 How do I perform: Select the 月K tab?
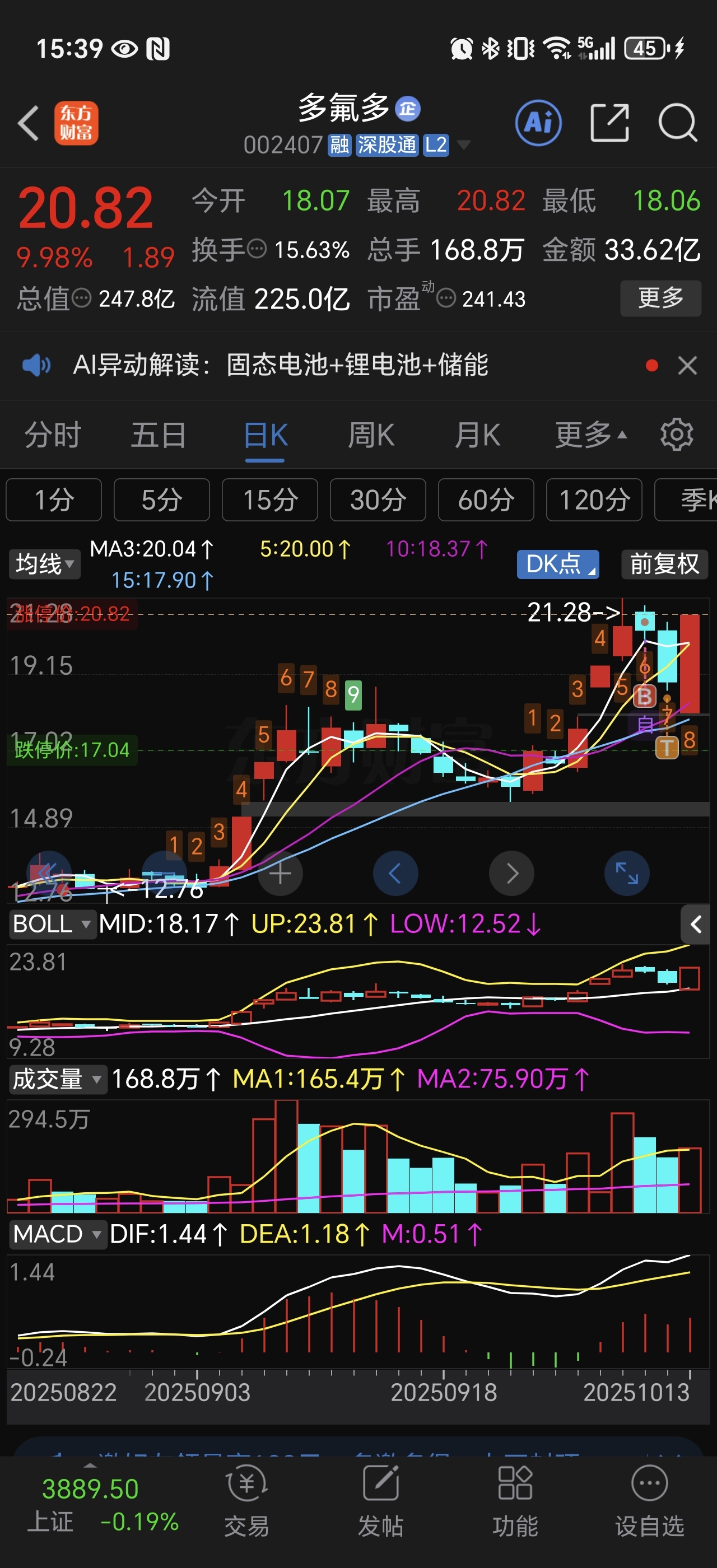coord(477,435)
